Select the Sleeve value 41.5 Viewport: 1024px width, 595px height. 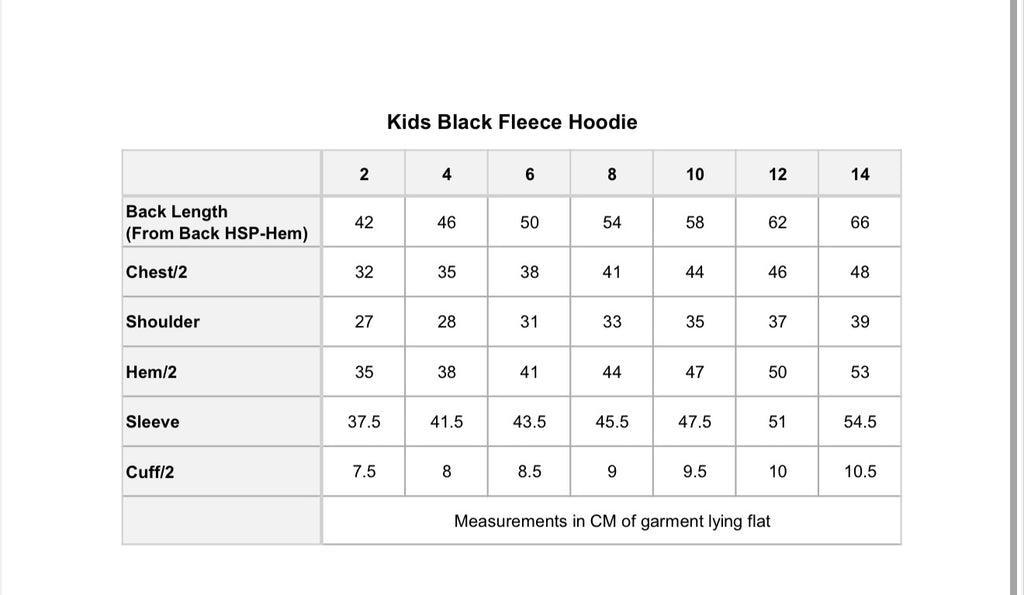pyautogui.click(x=447, y=422)
